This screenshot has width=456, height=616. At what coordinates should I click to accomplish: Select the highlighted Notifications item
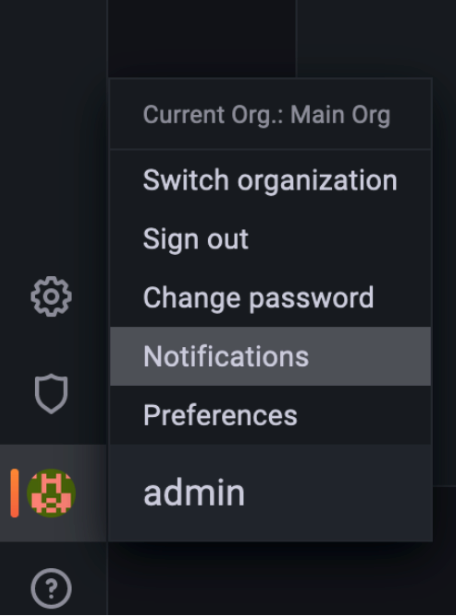point(270,356)
